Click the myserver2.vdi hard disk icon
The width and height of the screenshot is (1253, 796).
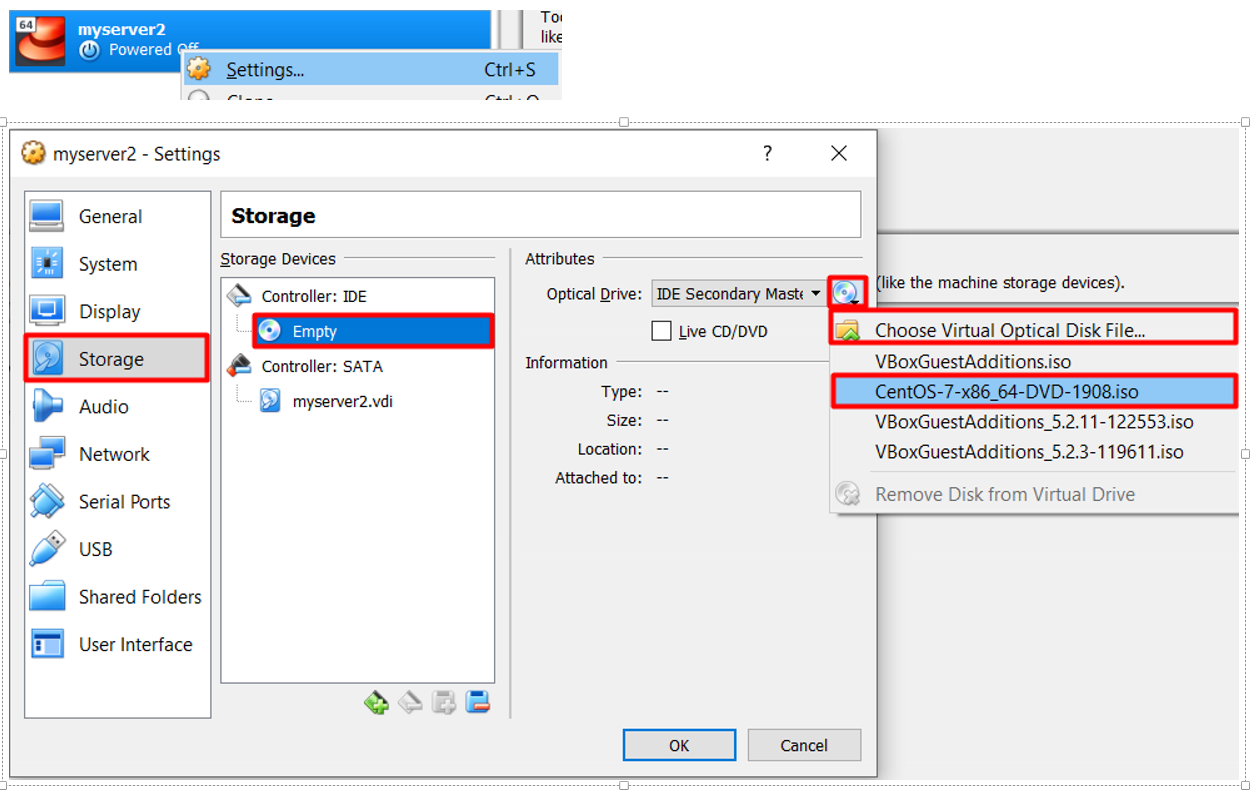click(x=270, y=402)
